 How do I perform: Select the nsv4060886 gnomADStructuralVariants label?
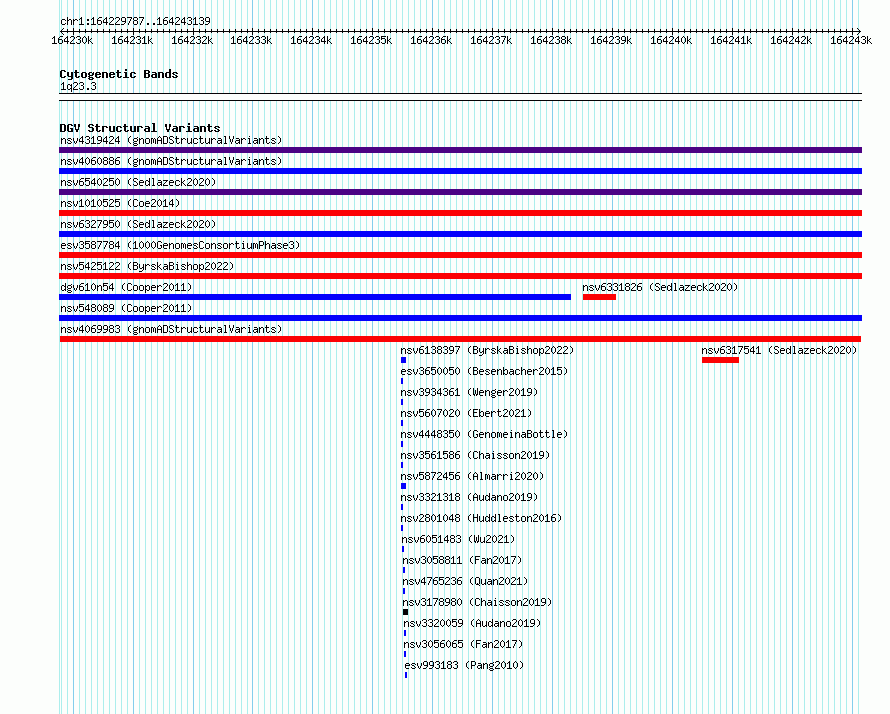171,161
